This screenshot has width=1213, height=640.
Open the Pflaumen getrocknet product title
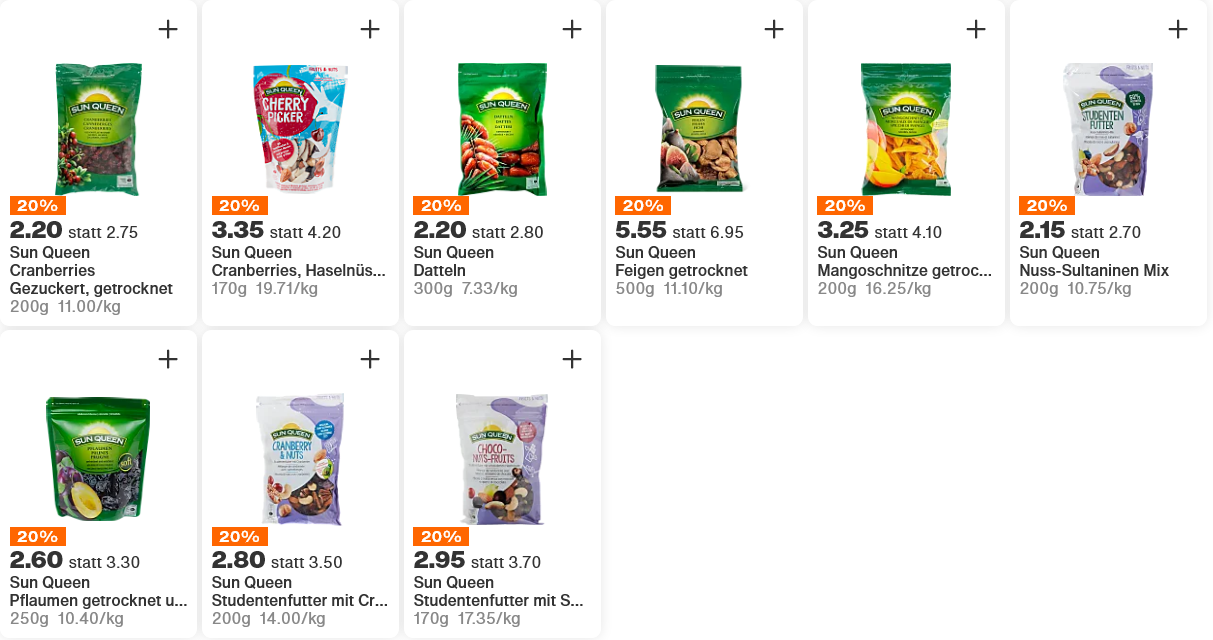click(98, 592)
